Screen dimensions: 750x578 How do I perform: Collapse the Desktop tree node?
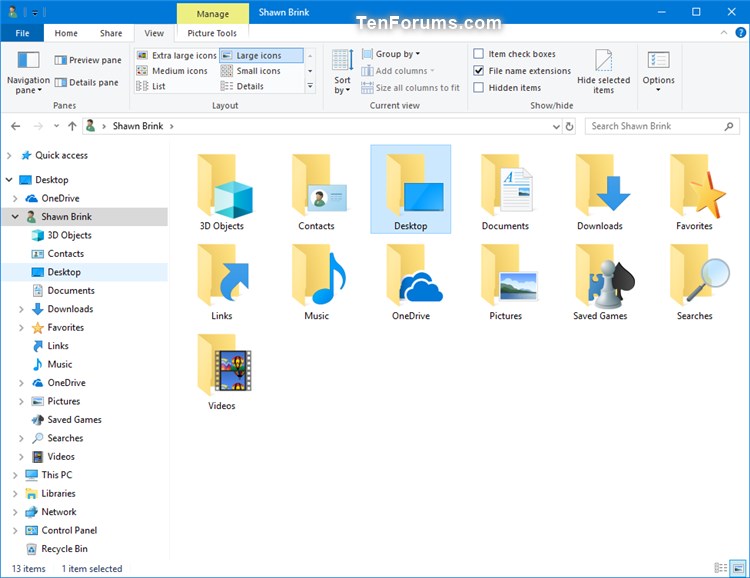tap(9, 180)
